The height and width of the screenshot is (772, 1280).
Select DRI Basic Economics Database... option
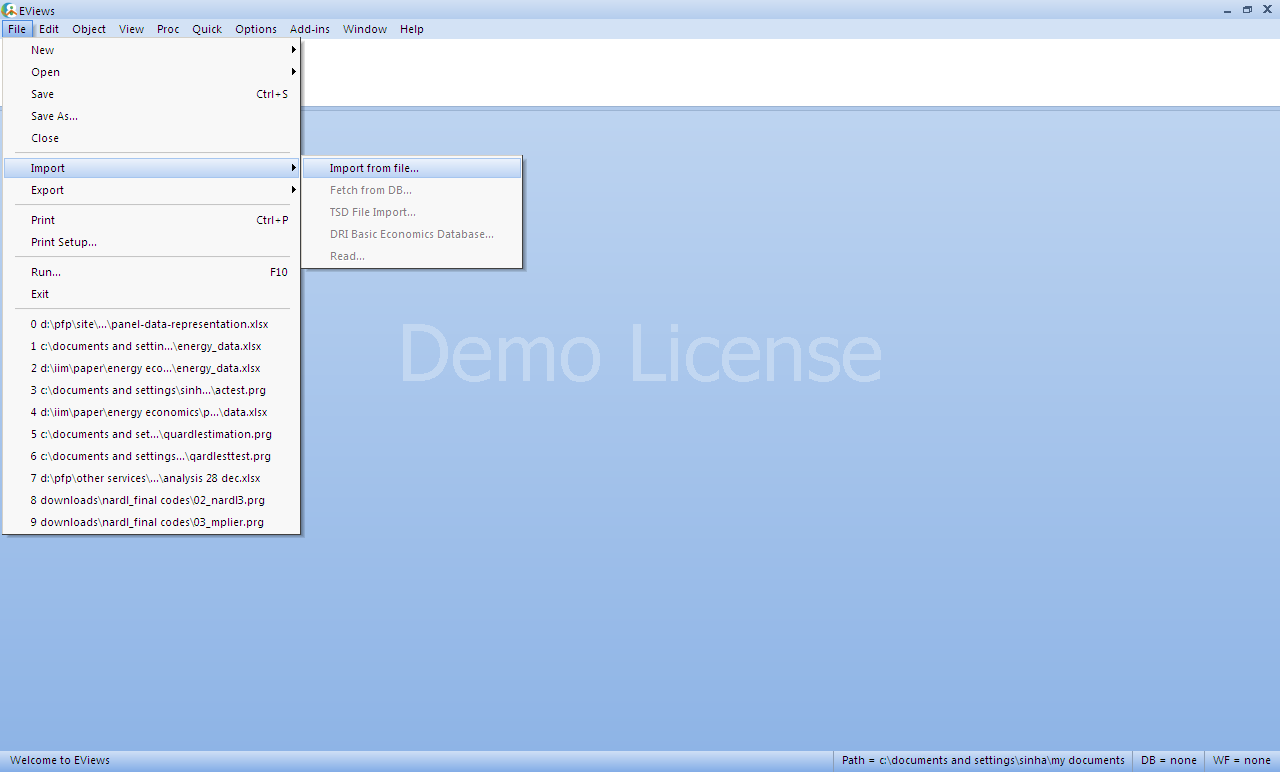pyautogui.click(x=412, y=234)
